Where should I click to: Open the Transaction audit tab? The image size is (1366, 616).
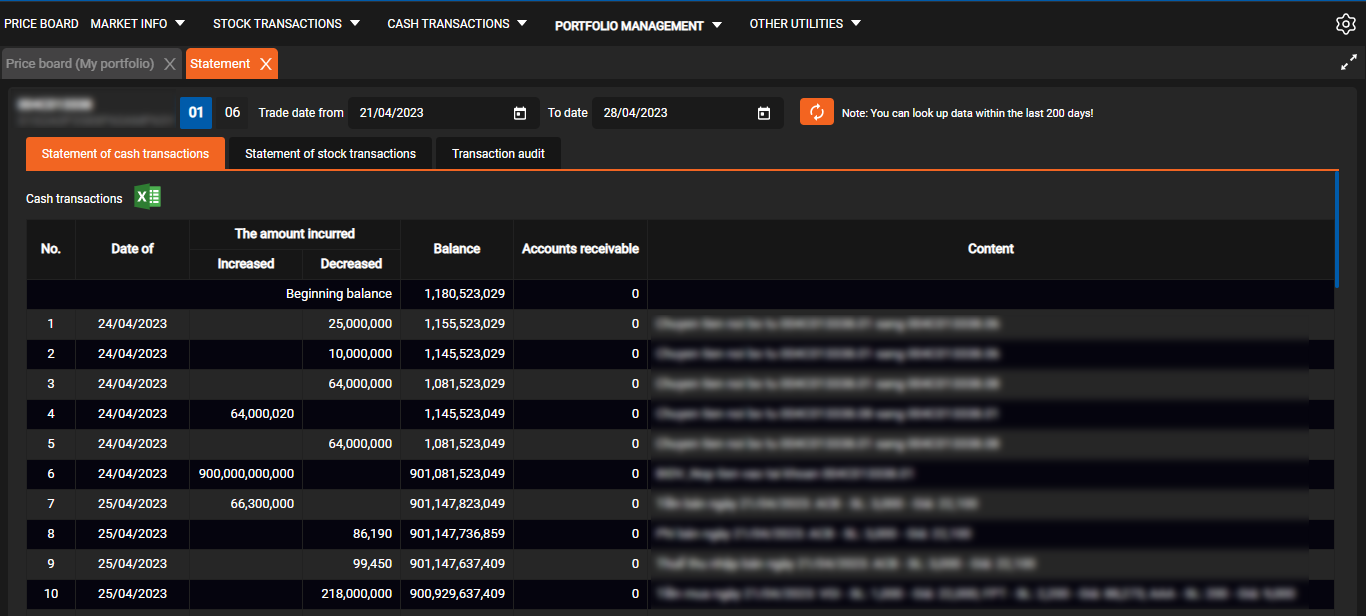[x=498, y=154]
